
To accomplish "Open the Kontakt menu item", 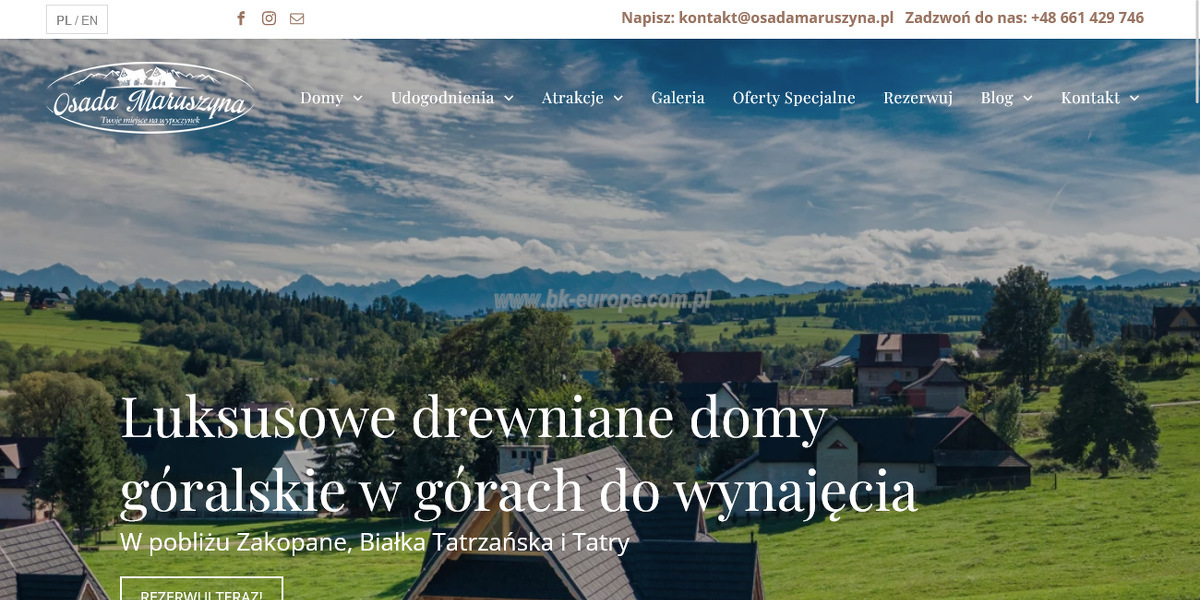I will [1090, 97].
